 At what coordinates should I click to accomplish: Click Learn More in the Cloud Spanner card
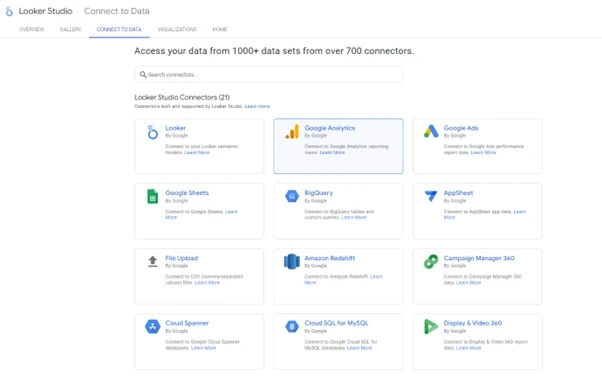tap(203, 348)
